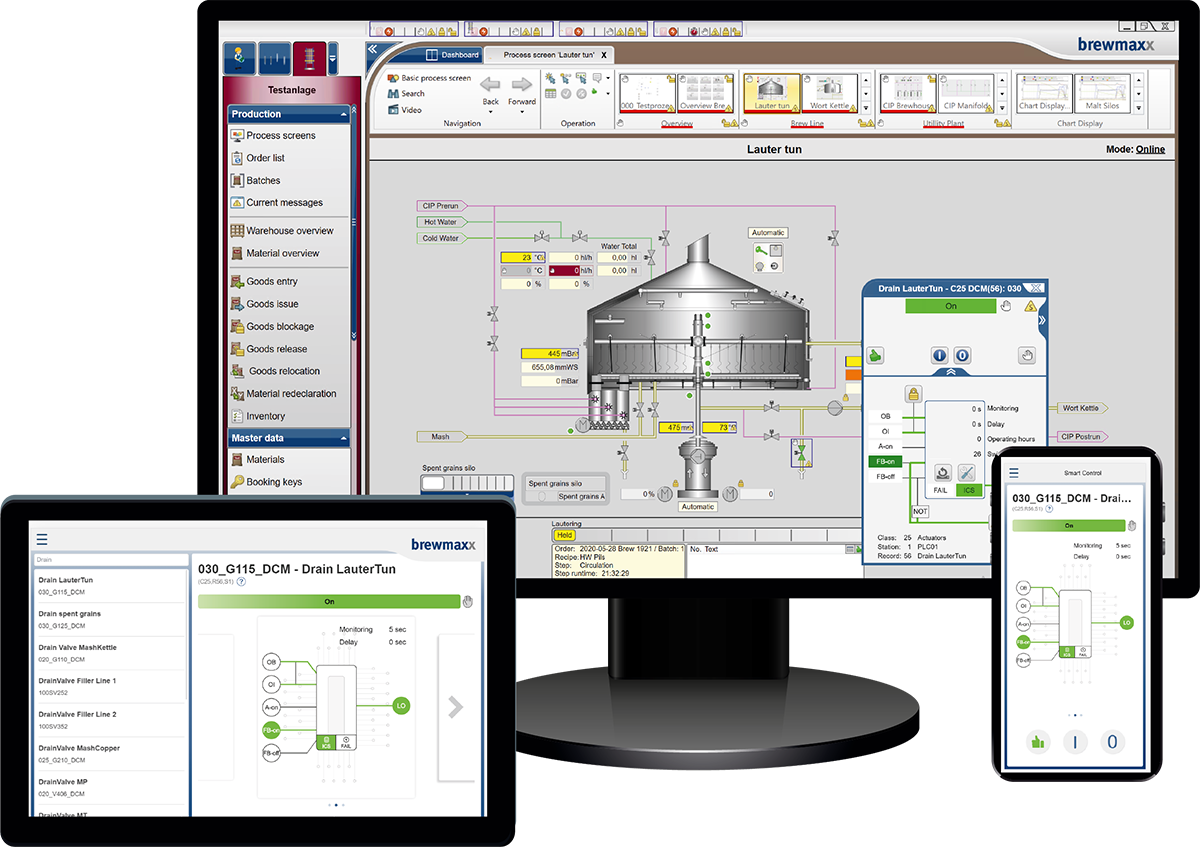Screen dimensions: 1200x847
Task: Tap the 0 button on the phone
Action: tap(1114, 742)
